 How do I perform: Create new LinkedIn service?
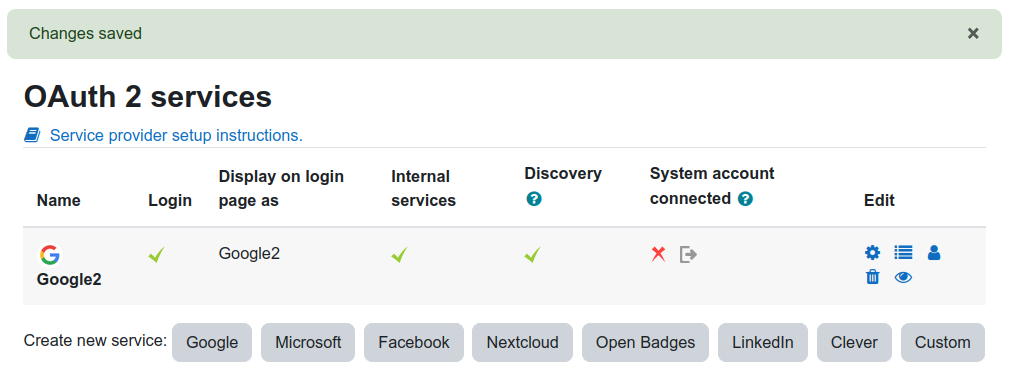(x=763, y=342)
